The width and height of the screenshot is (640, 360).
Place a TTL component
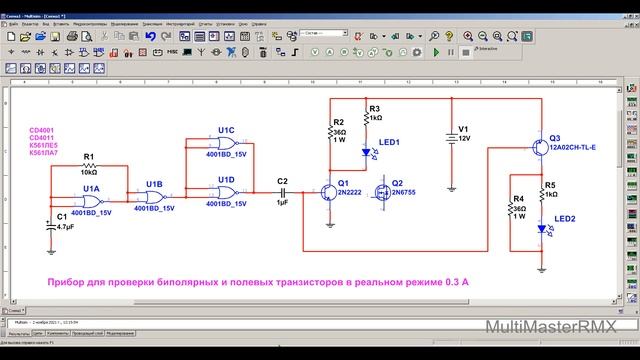[84, 52]
